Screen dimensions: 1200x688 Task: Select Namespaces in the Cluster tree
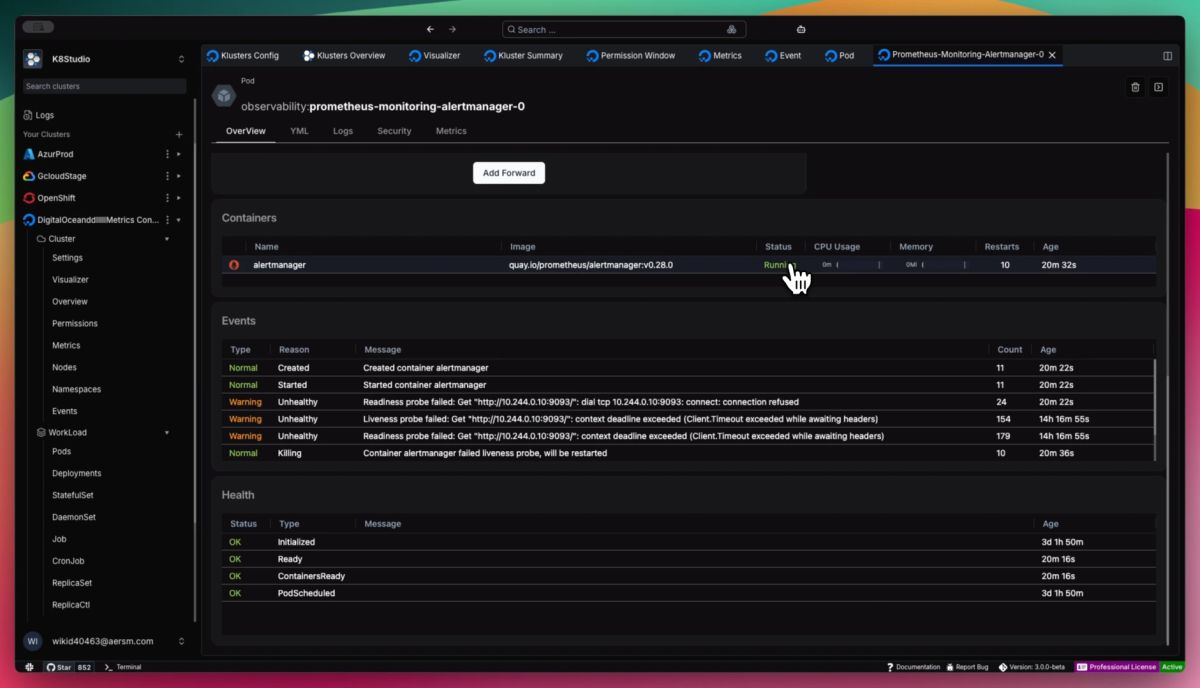[x=76, y=390]
